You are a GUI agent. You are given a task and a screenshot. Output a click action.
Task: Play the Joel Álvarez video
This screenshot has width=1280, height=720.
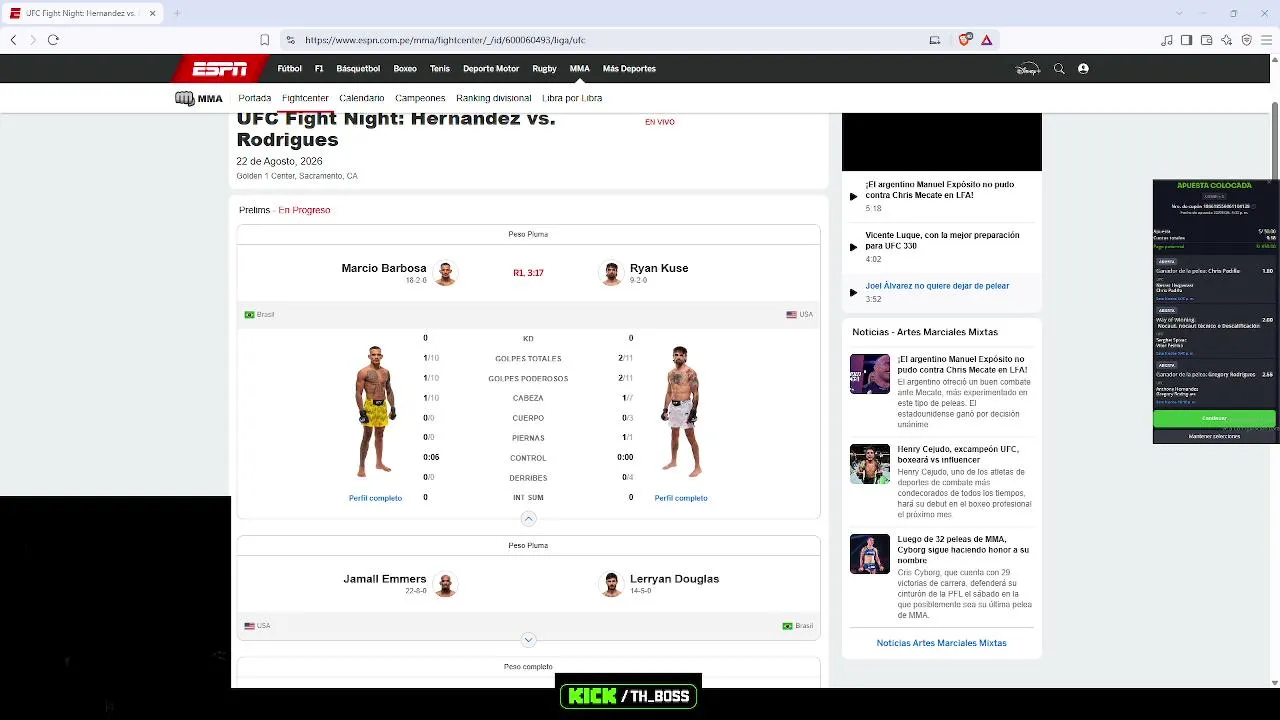[x=853, y=292]
